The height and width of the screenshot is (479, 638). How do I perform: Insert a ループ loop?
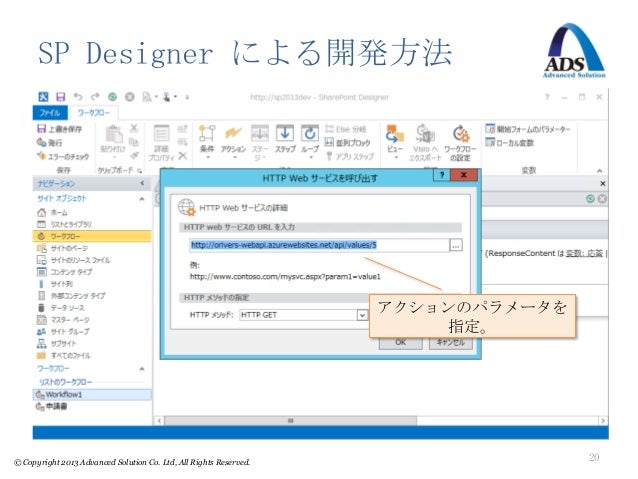pos(310,142)
